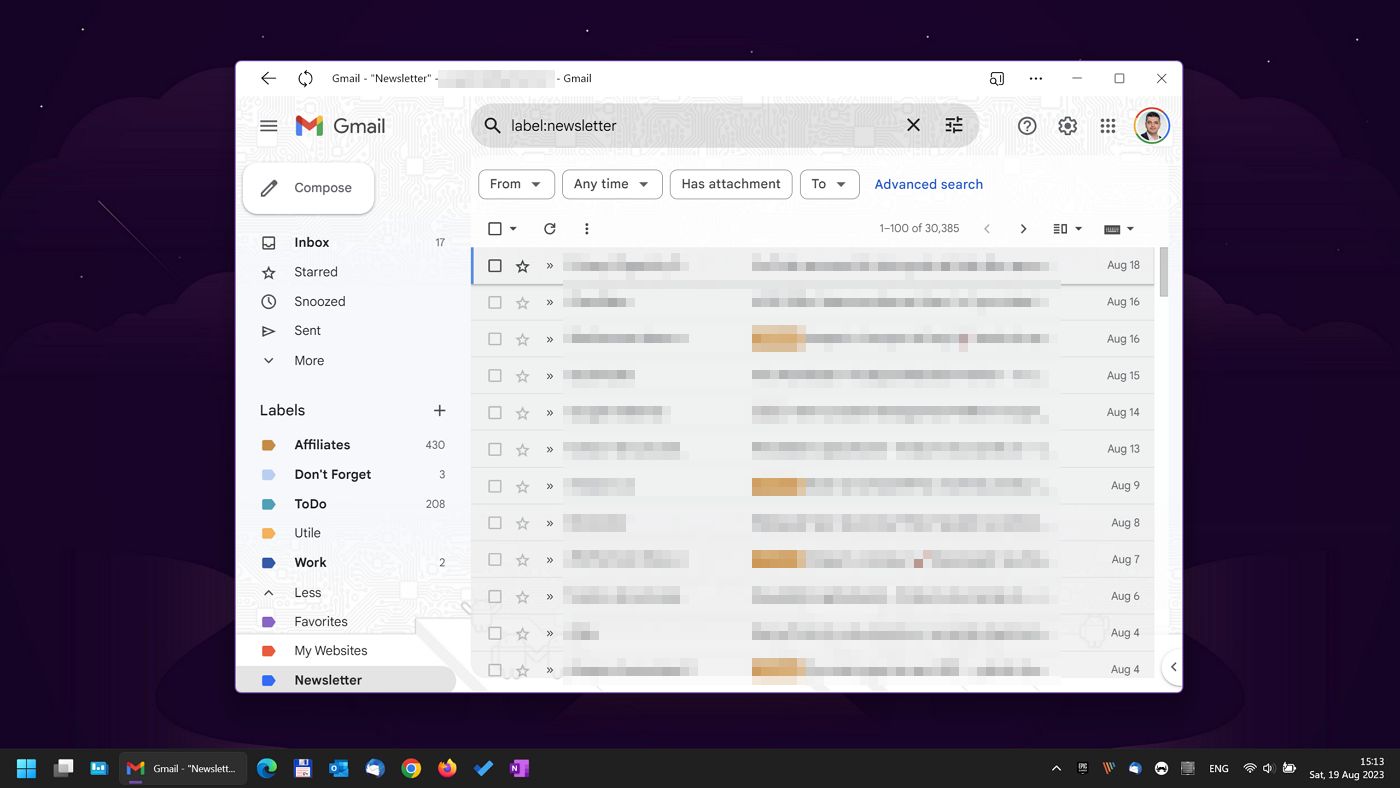Open the Compose button to write email
Image resolution: width=1400 pixels, height=788 pixels.
coord(308,187)
